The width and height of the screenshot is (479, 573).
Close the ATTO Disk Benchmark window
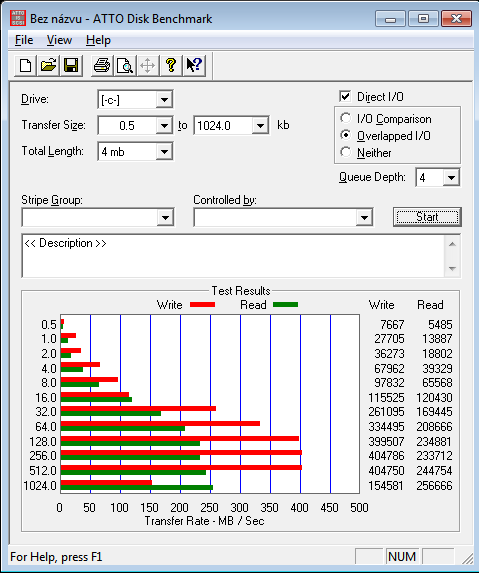coord(456,19)
